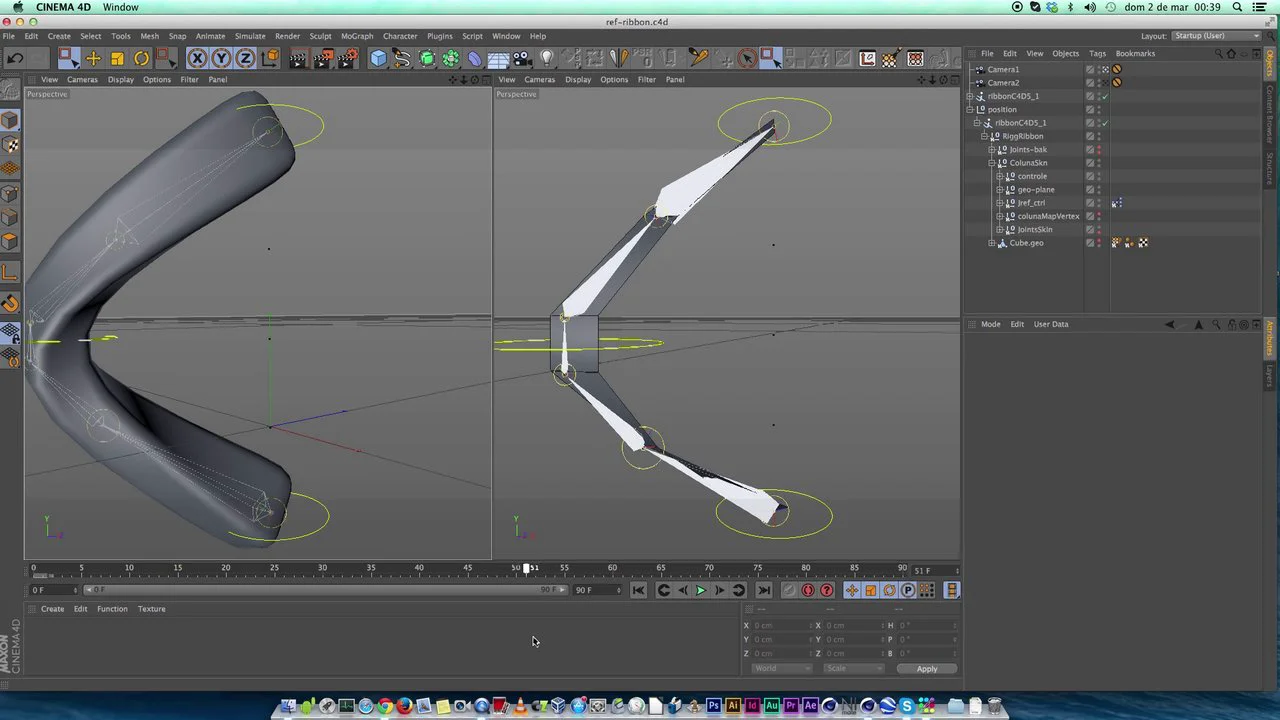Switch to Model mode in left palette
The width and height of the screenshot is (1280, 720).
(x=10, y=120)
